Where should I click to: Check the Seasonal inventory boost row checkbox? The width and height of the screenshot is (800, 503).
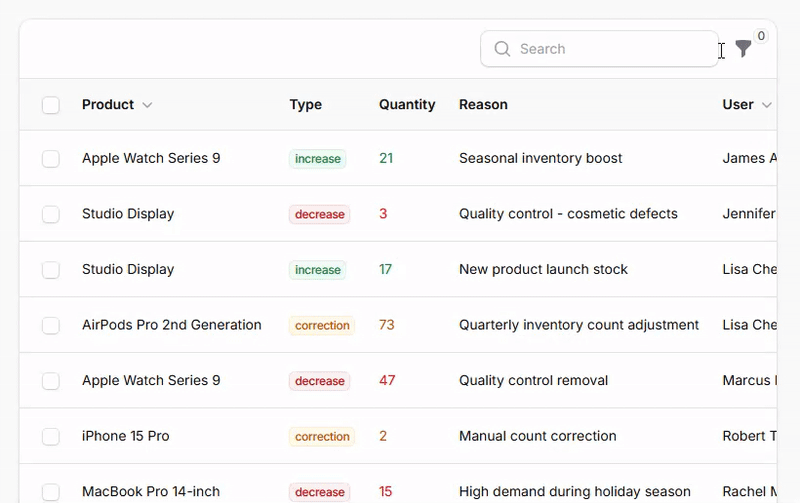click(x=51, y=159)
